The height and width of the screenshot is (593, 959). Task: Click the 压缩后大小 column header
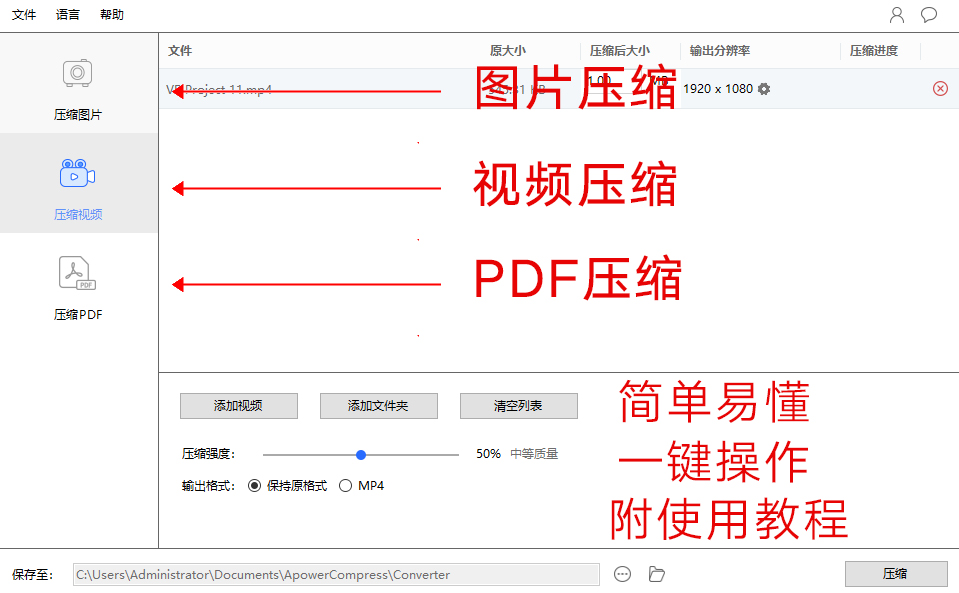click(620, 51)
